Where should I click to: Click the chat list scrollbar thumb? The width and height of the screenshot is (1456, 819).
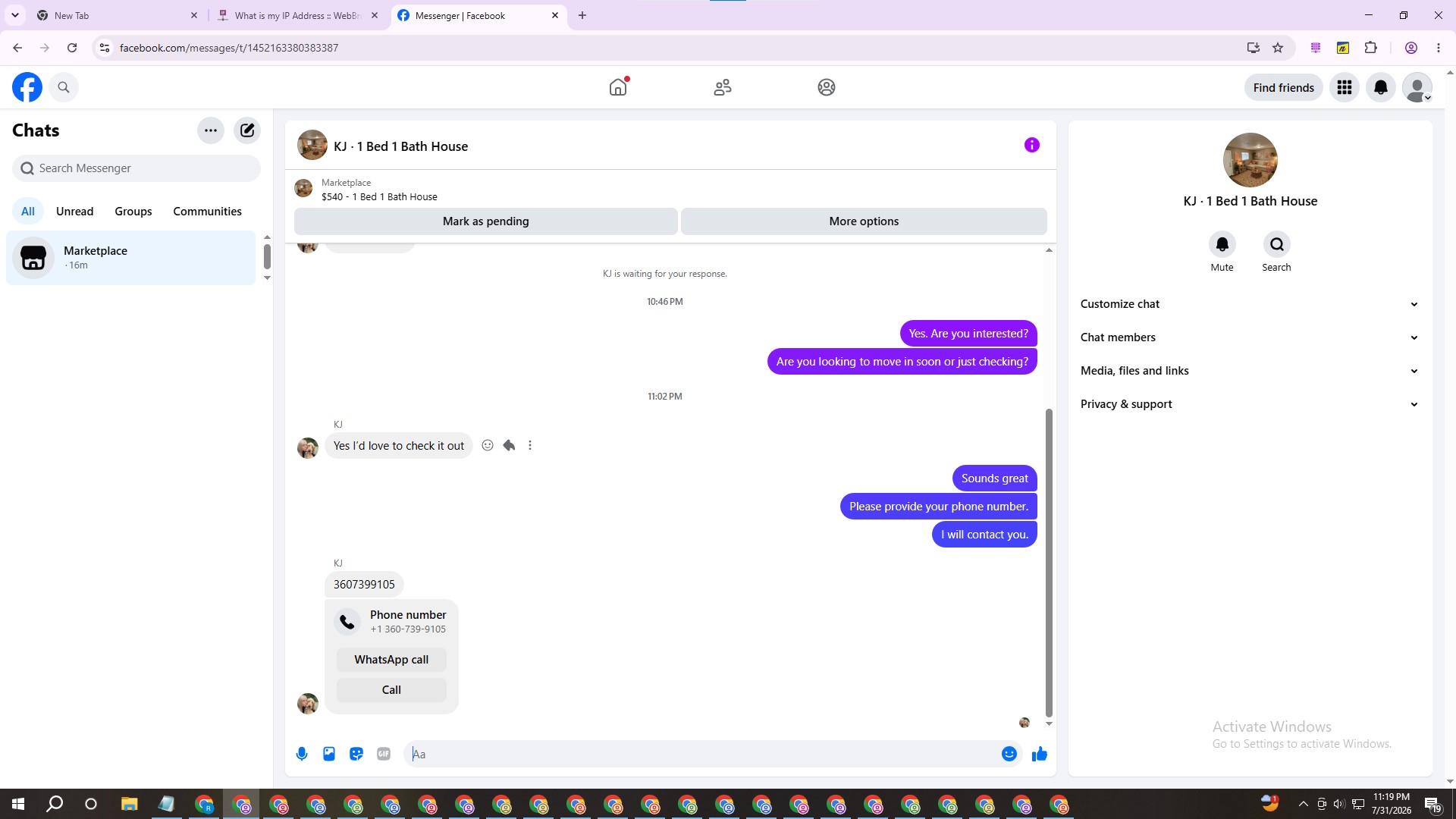[x=267, y=256]
